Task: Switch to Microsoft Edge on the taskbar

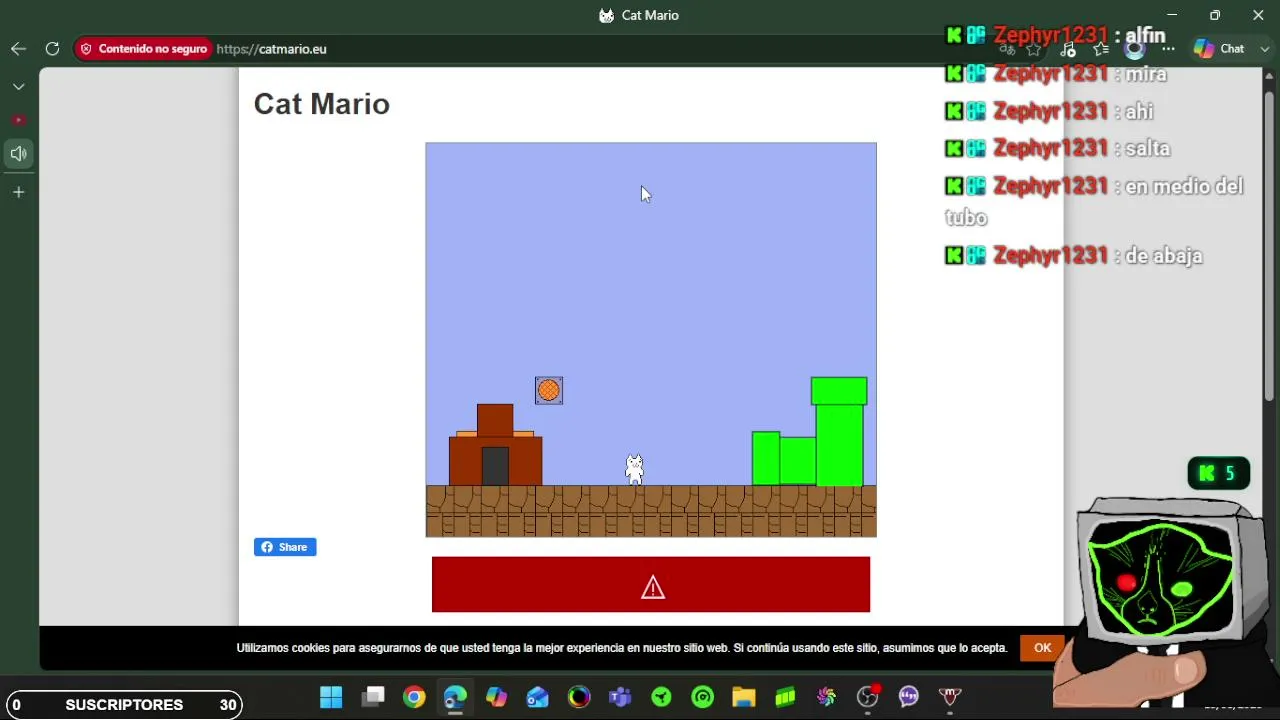Action: pos(455,697)
